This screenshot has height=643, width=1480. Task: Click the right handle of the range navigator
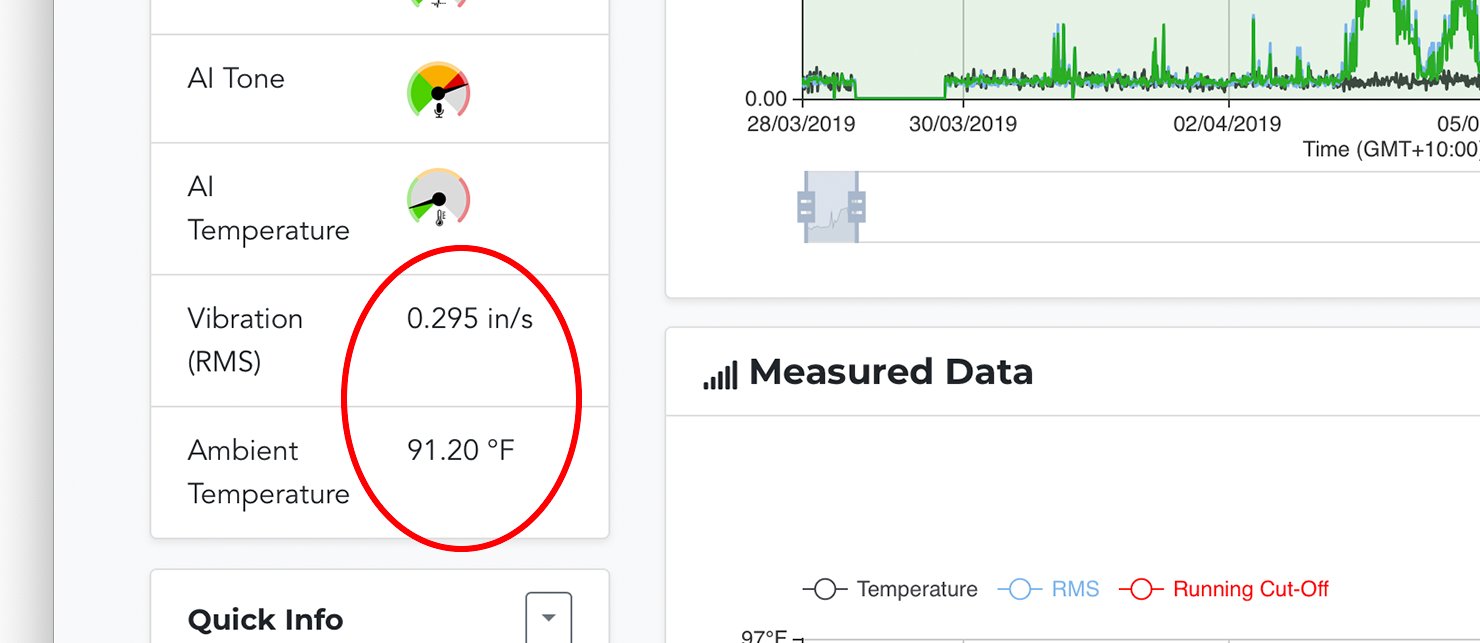click(x=857, y=207)
